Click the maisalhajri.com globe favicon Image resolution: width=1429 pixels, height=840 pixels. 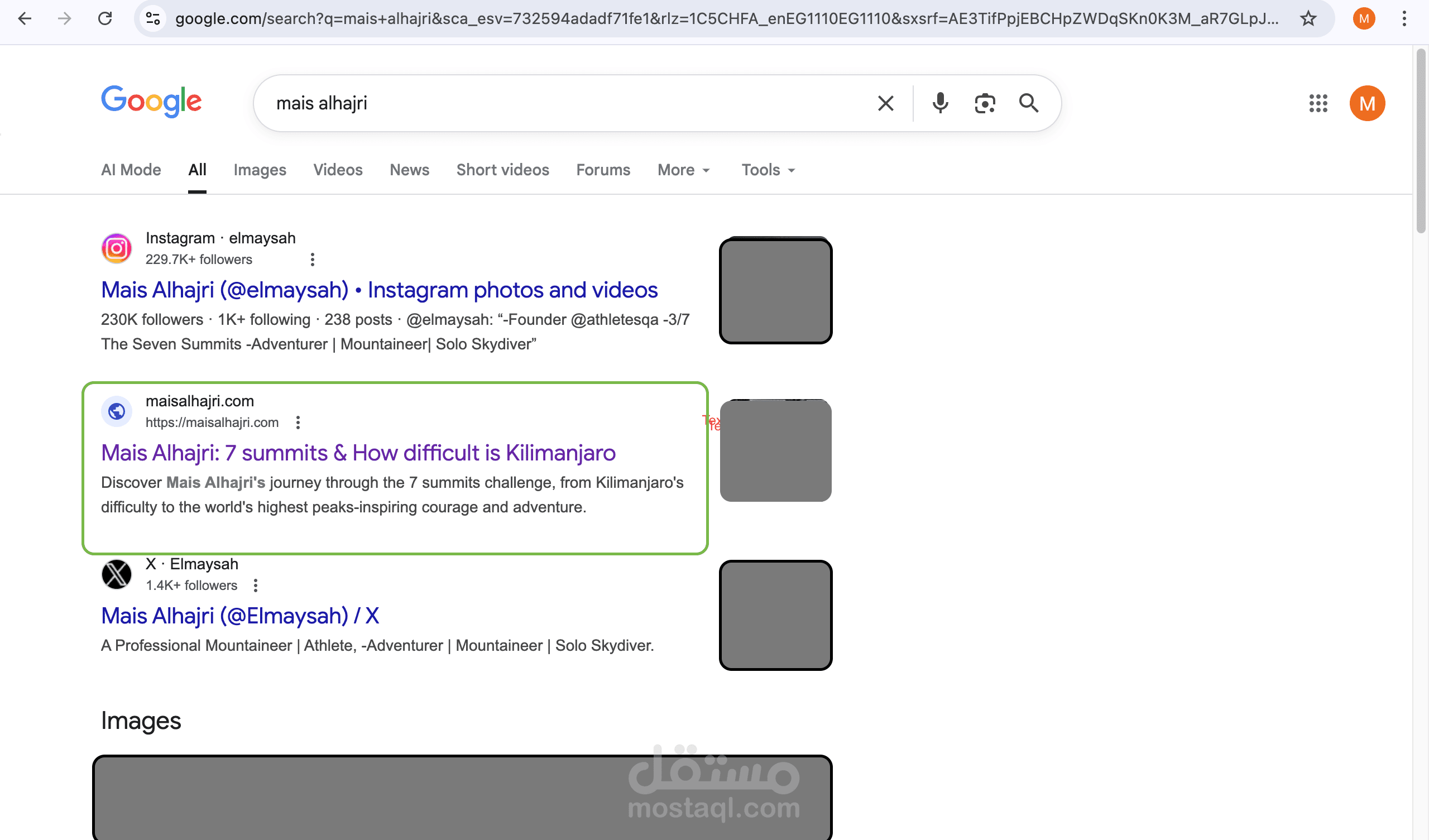[117, 411]
